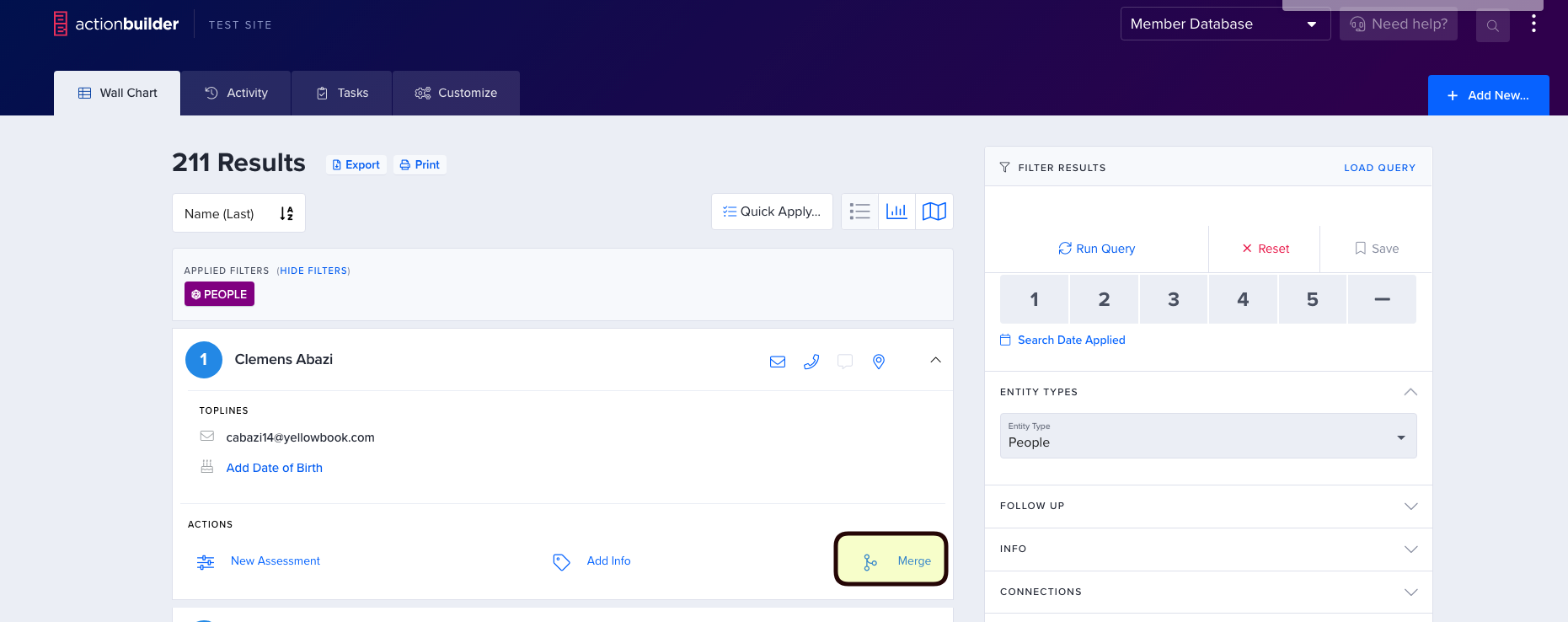Click the New Assessment action
The image size is (1568, 622).
point(276,560)
